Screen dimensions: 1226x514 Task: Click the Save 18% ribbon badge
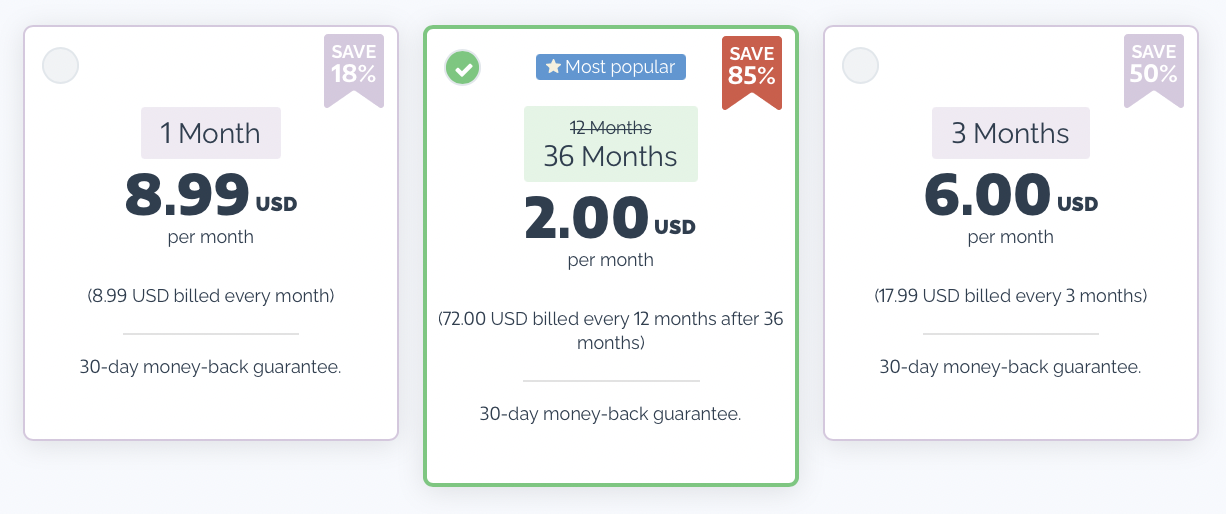(353, 65)
